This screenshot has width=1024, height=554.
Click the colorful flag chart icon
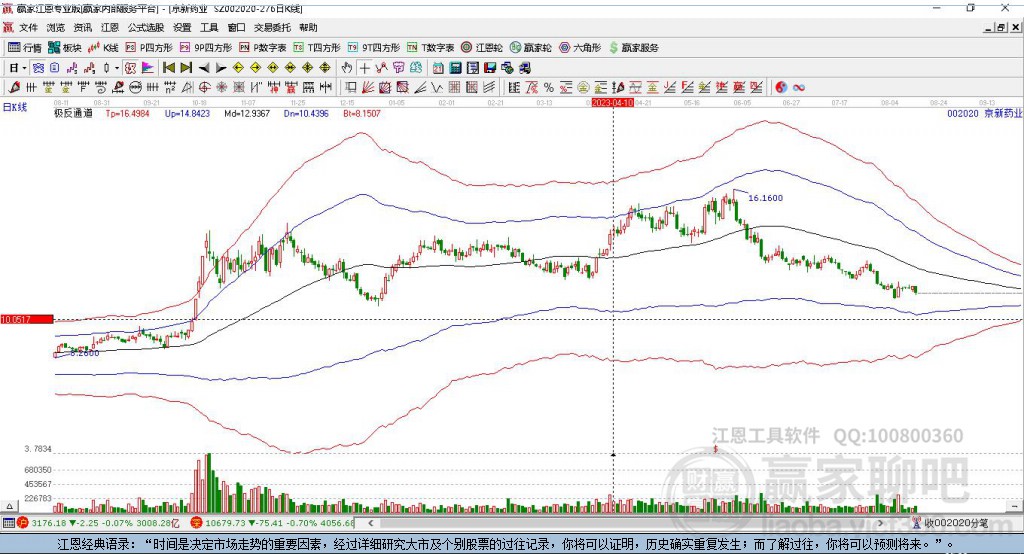(x=148, y=68)
